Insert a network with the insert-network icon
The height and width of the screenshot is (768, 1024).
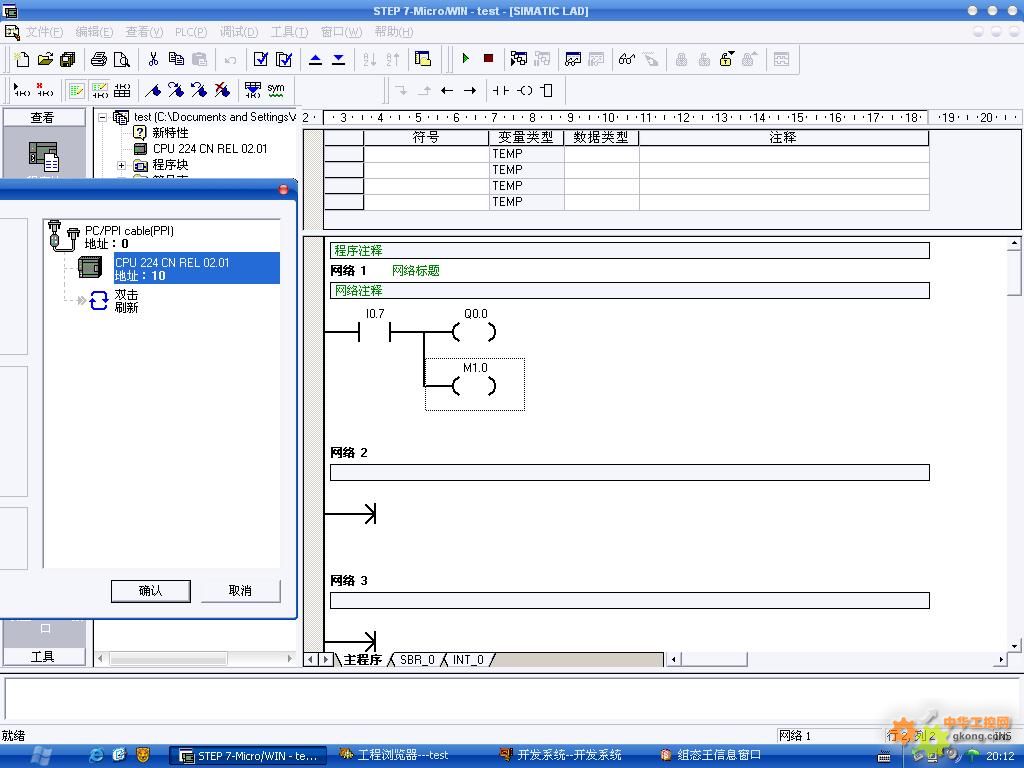(x=22, y=89)
